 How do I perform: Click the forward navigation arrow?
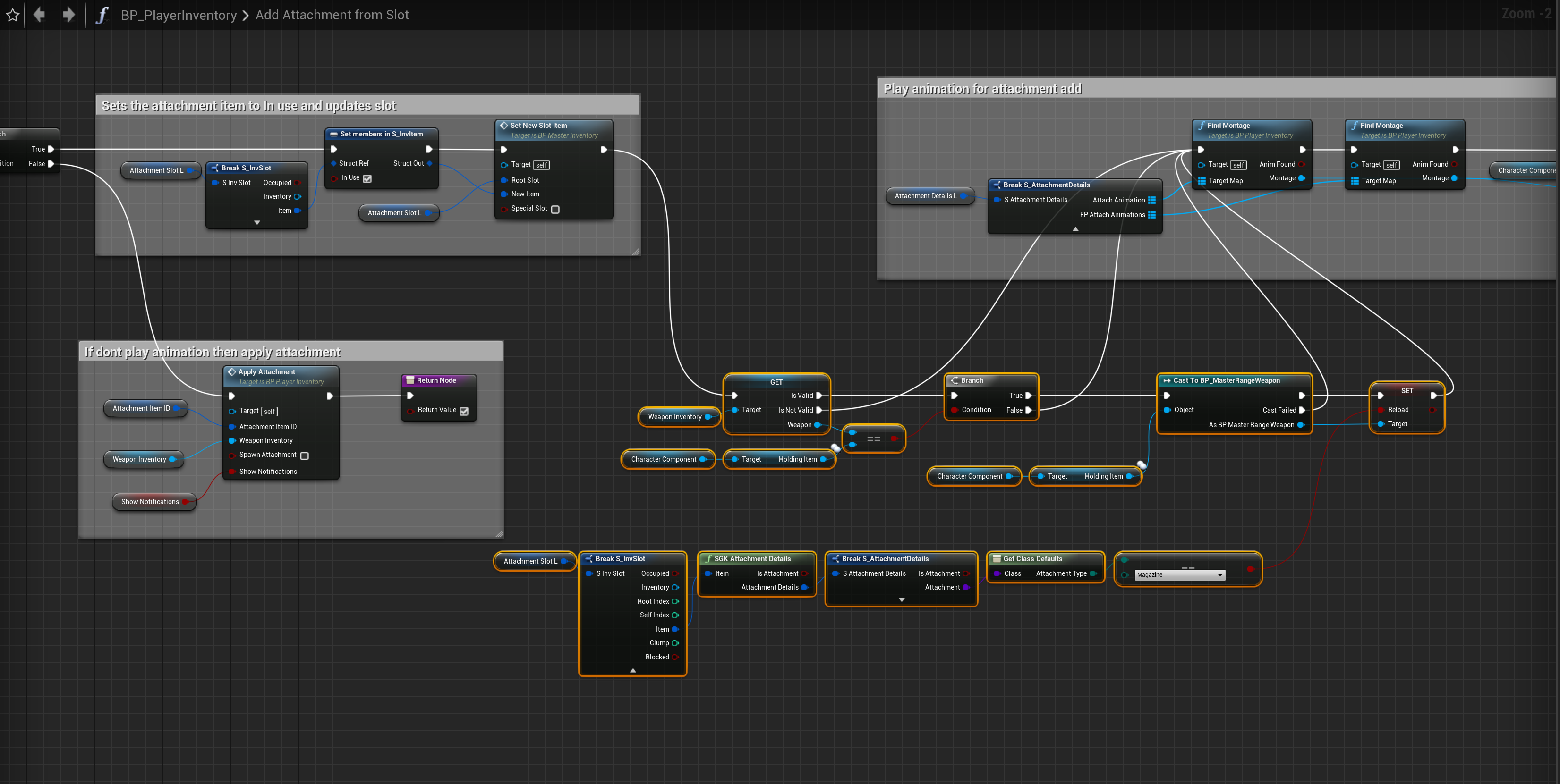tap(69, 15)
